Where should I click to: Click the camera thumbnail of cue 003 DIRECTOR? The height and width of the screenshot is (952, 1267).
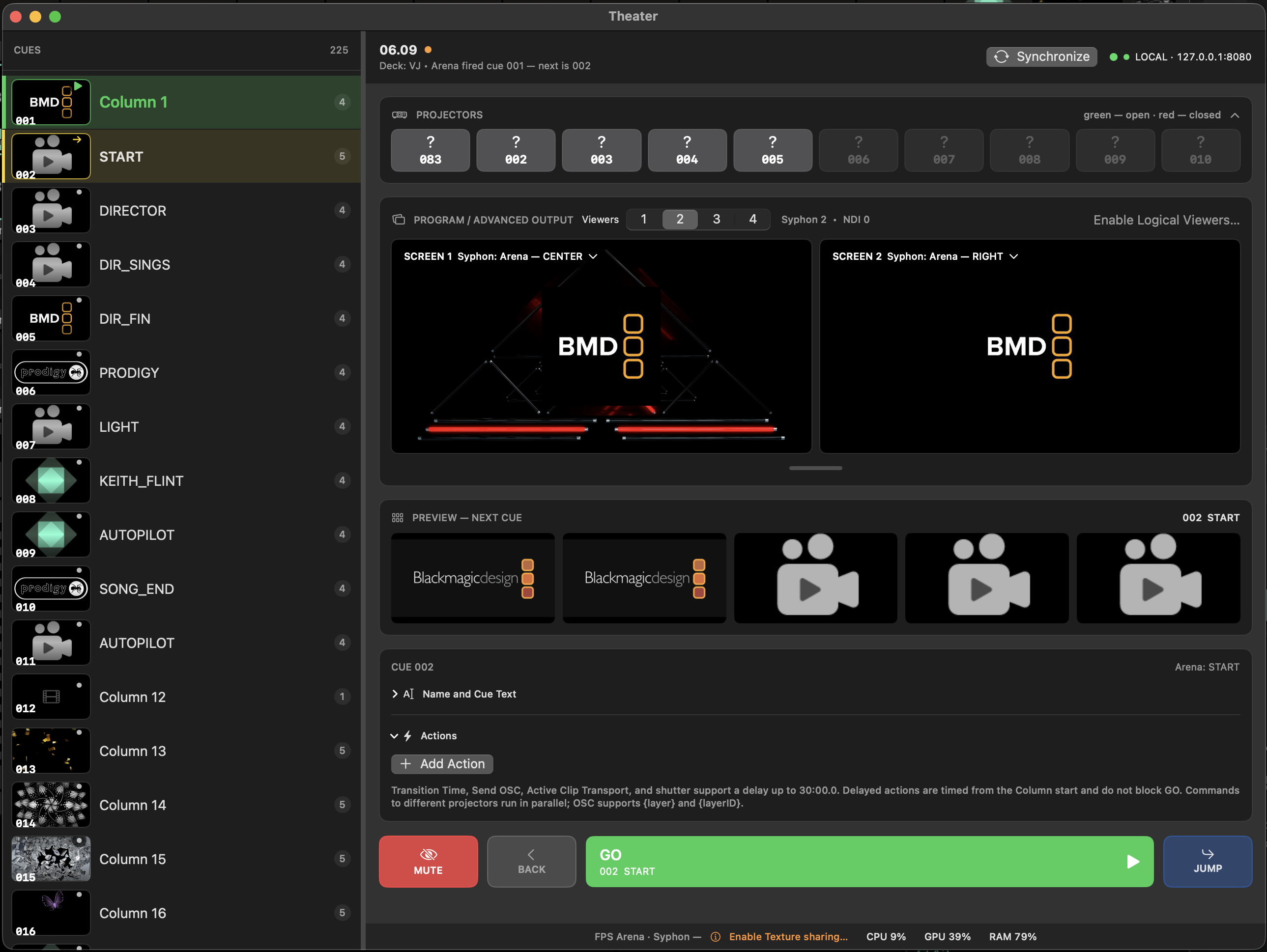[51, 210]
